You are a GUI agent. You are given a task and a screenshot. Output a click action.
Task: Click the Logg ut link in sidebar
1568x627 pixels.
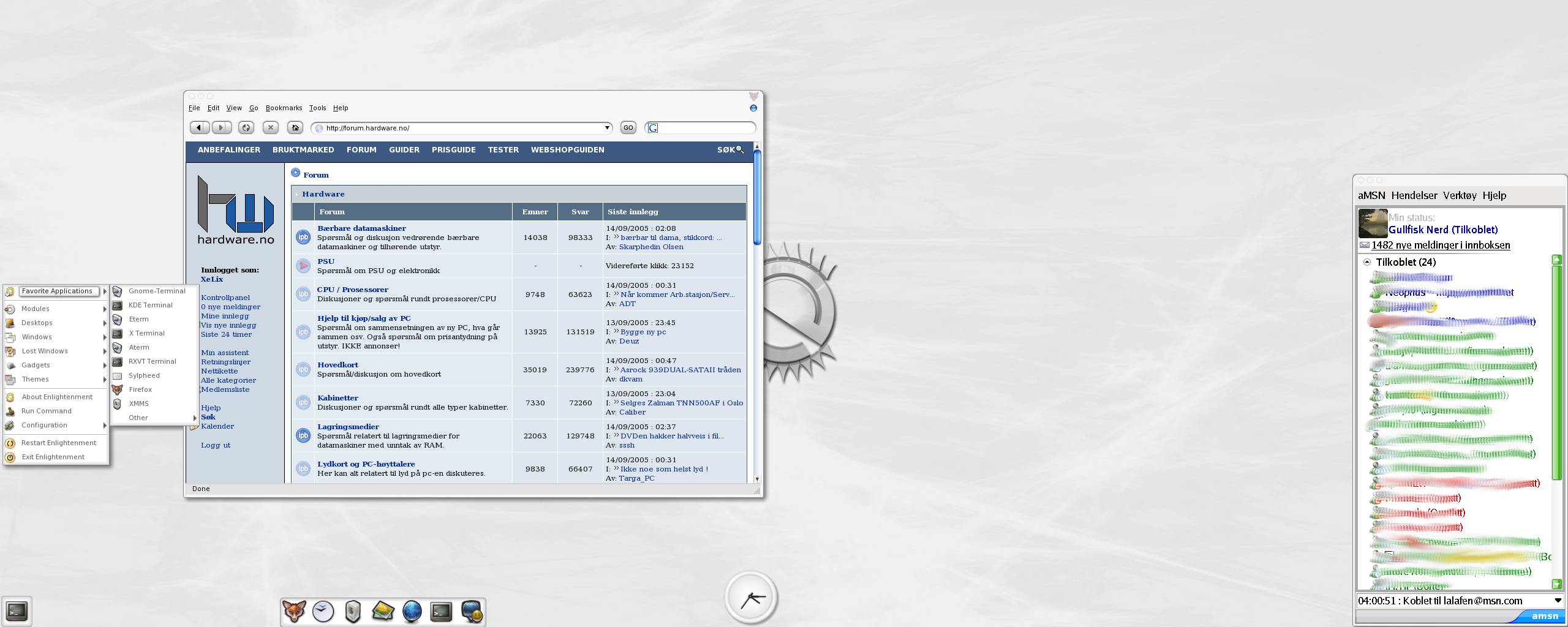[216, 445]
